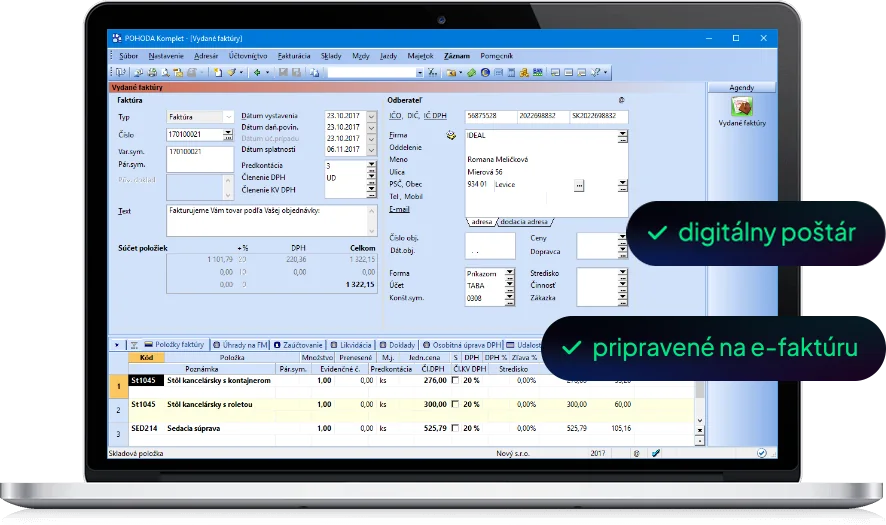Open Vydané faktúry agenda icon
The width and height of the screenshot is (886, 525).
[x=741, y=106]
